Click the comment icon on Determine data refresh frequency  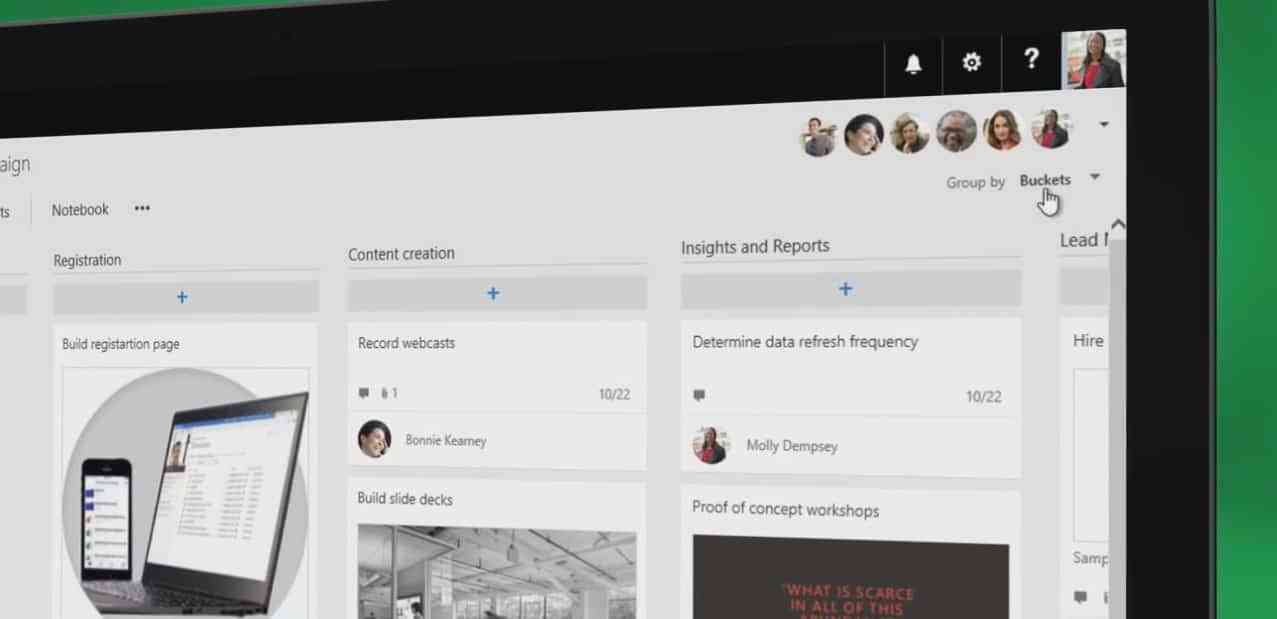(x=698, y=396)
